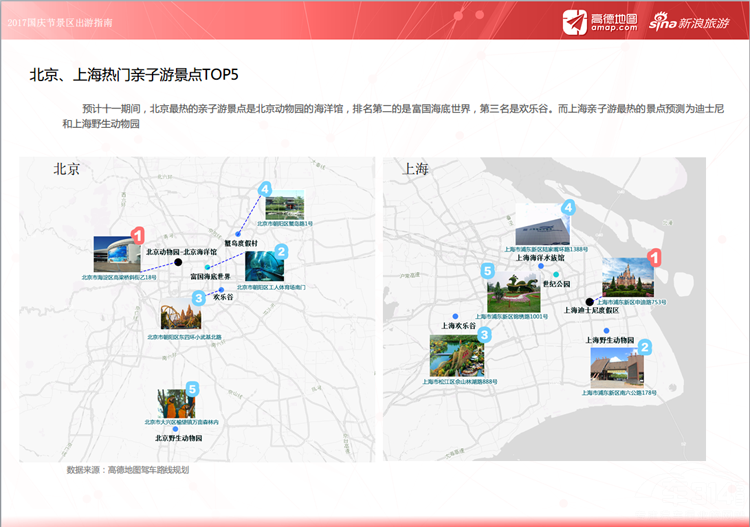This screenshot has width=750, height=527.
Task: Click blue map dot above 上海欢乐谷 label
Action: tap(455, 316)
